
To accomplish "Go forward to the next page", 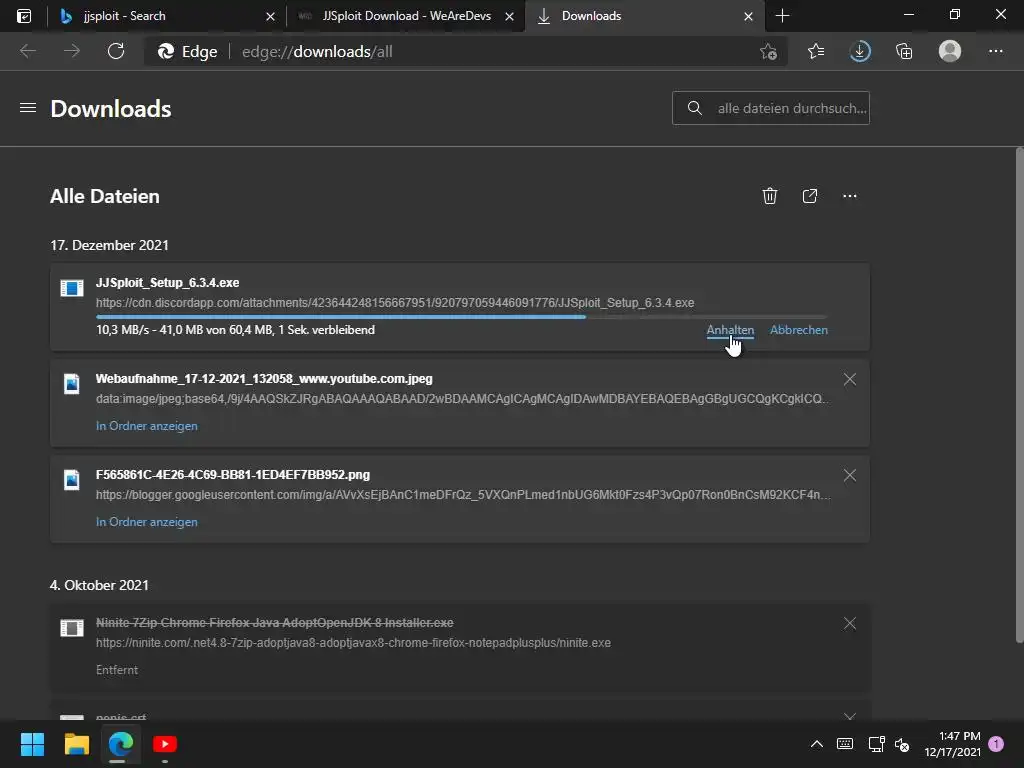I will click(x=72, y=52).
